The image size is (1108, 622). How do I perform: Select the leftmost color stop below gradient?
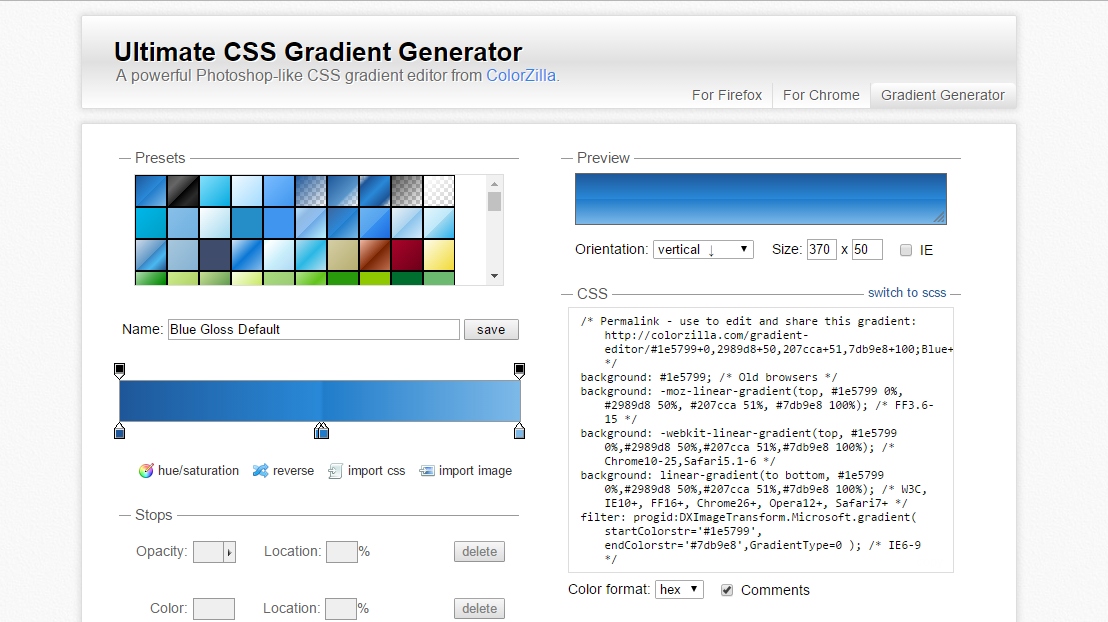120,431
